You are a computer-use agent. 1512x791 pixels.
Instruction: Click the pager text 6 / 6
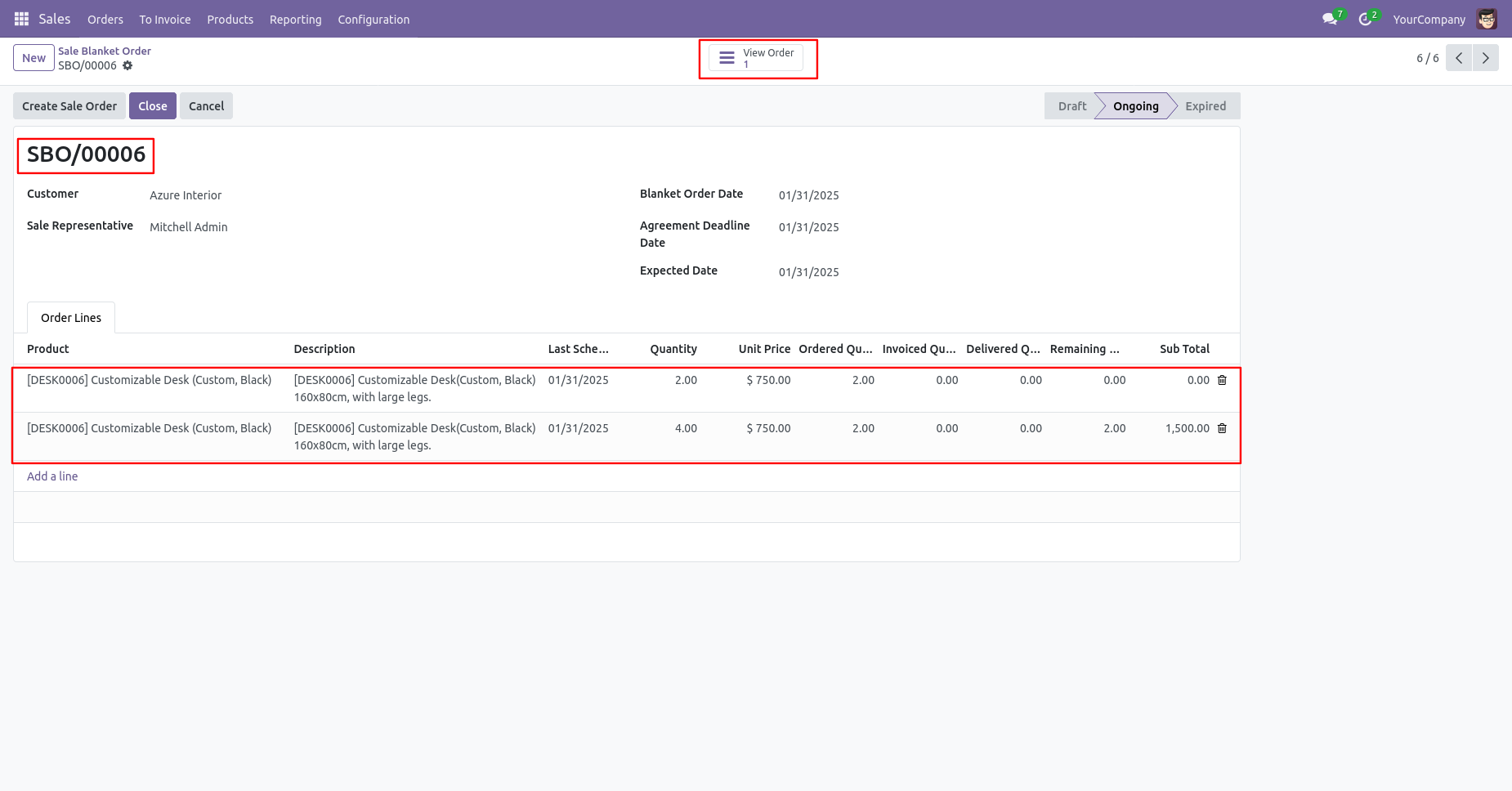click(1427, 58)
